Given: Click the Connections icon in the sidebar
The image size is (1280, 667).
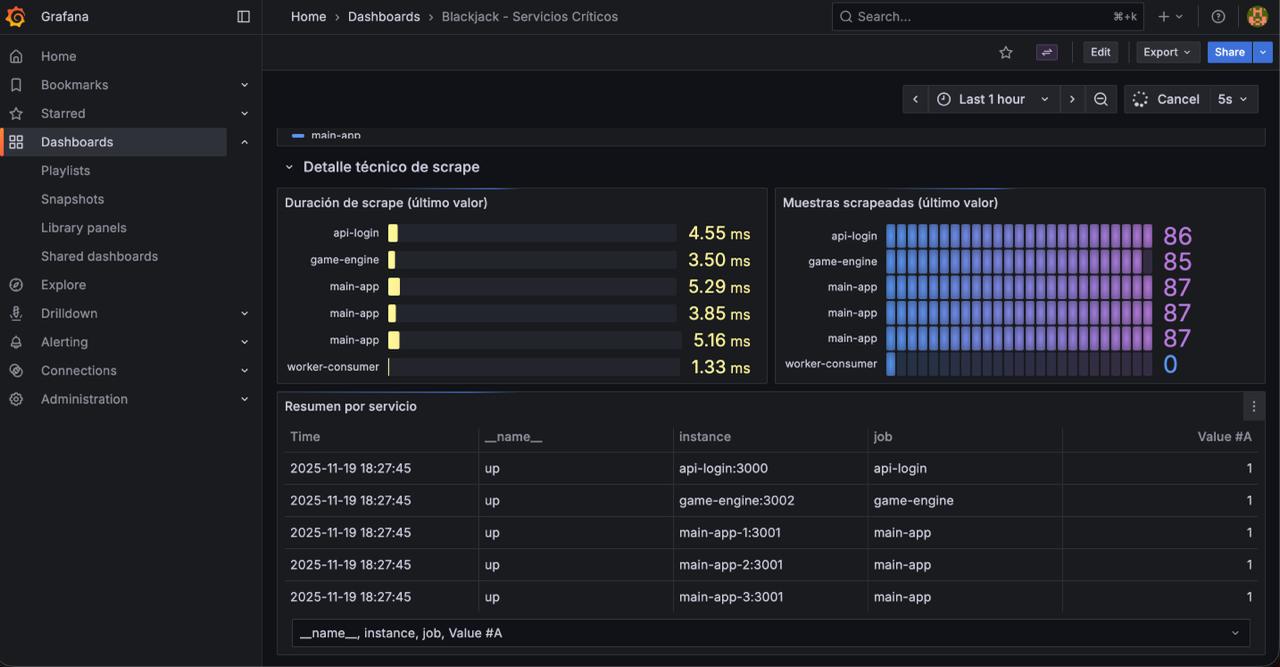Looking at the screenshot, I should tap(16, 370).
